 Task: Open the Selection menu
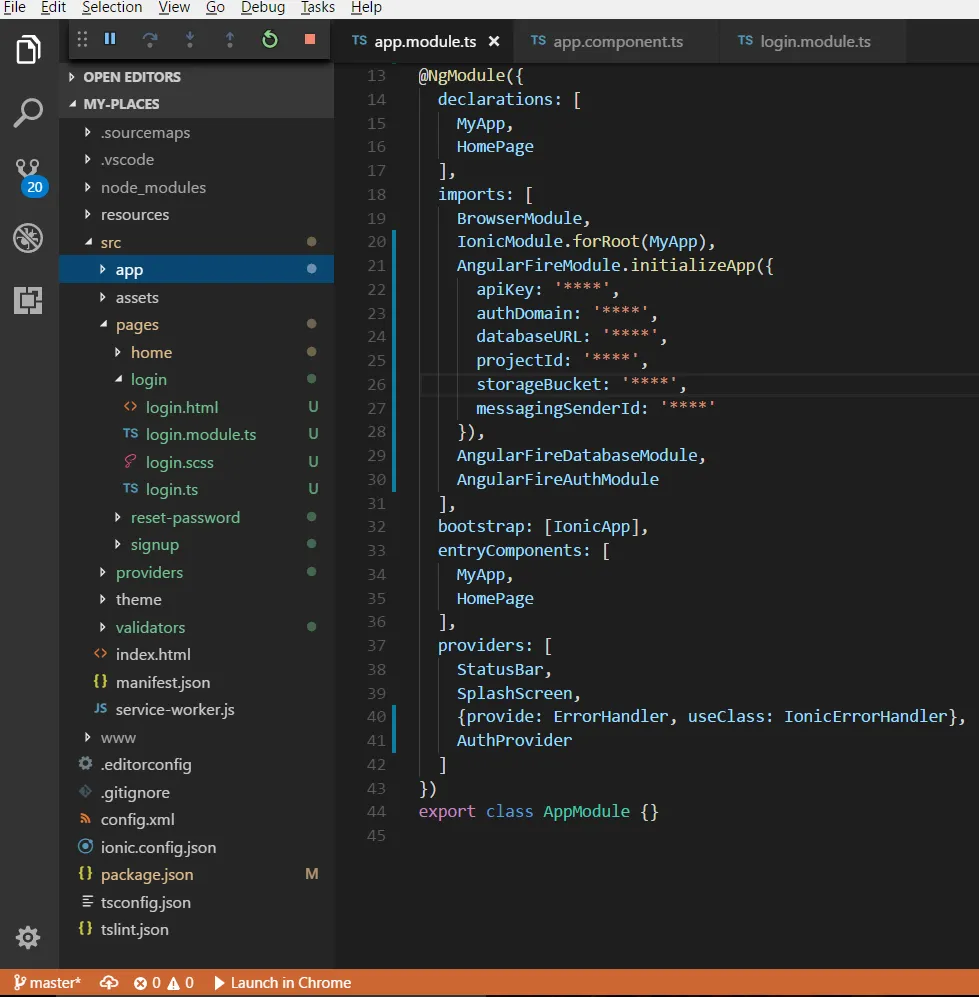[x=112, y=7]
